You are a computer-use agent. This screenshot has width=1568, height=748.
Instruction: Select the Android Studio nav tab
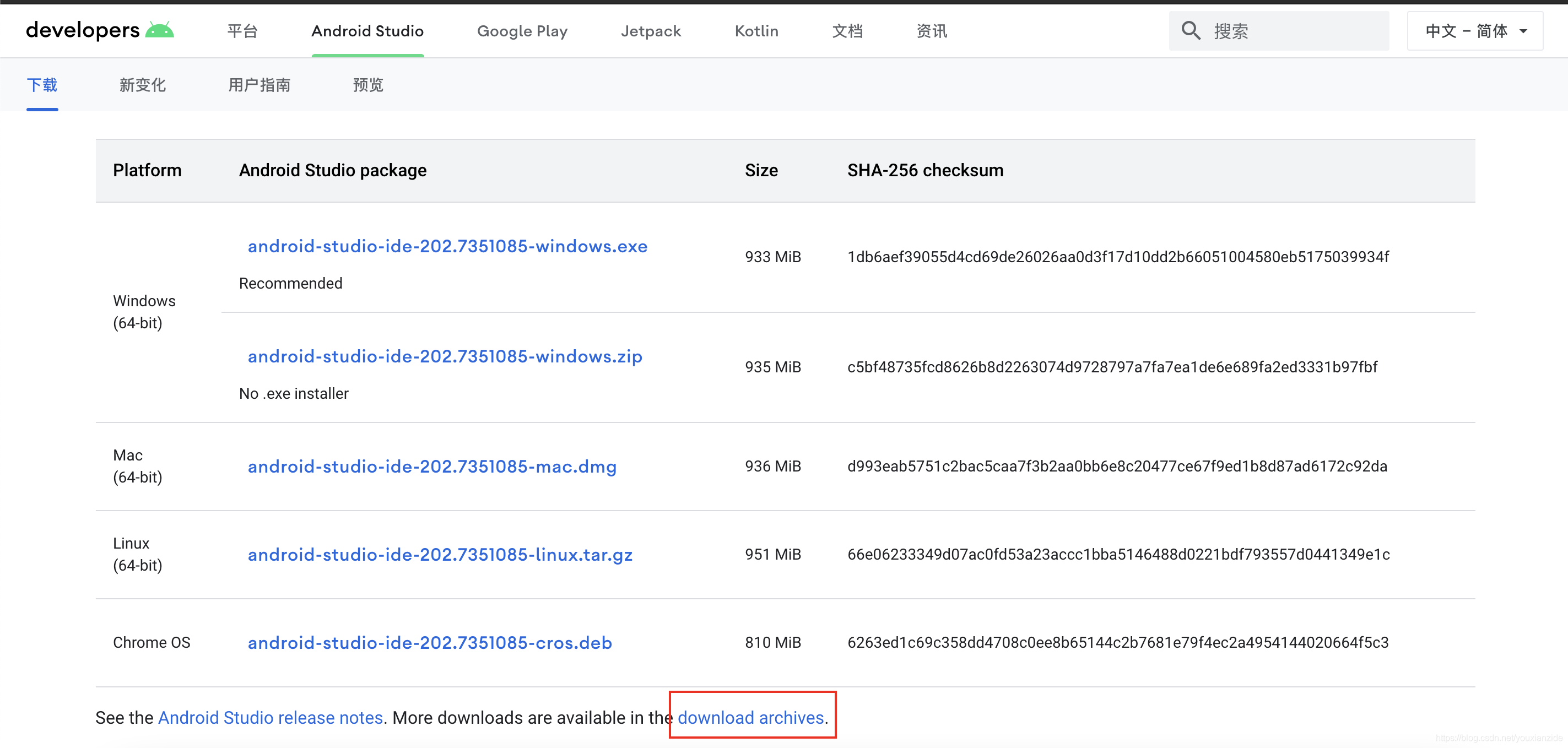(367, 31)
